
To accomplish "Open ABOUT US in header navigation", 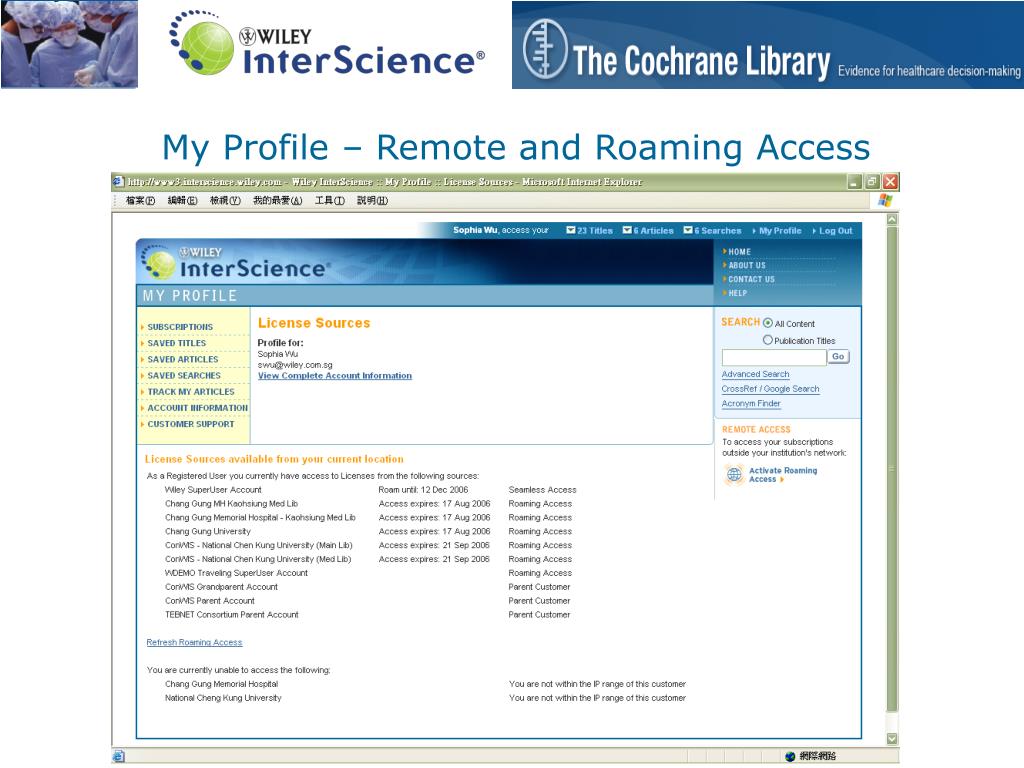I will [746, 265].
